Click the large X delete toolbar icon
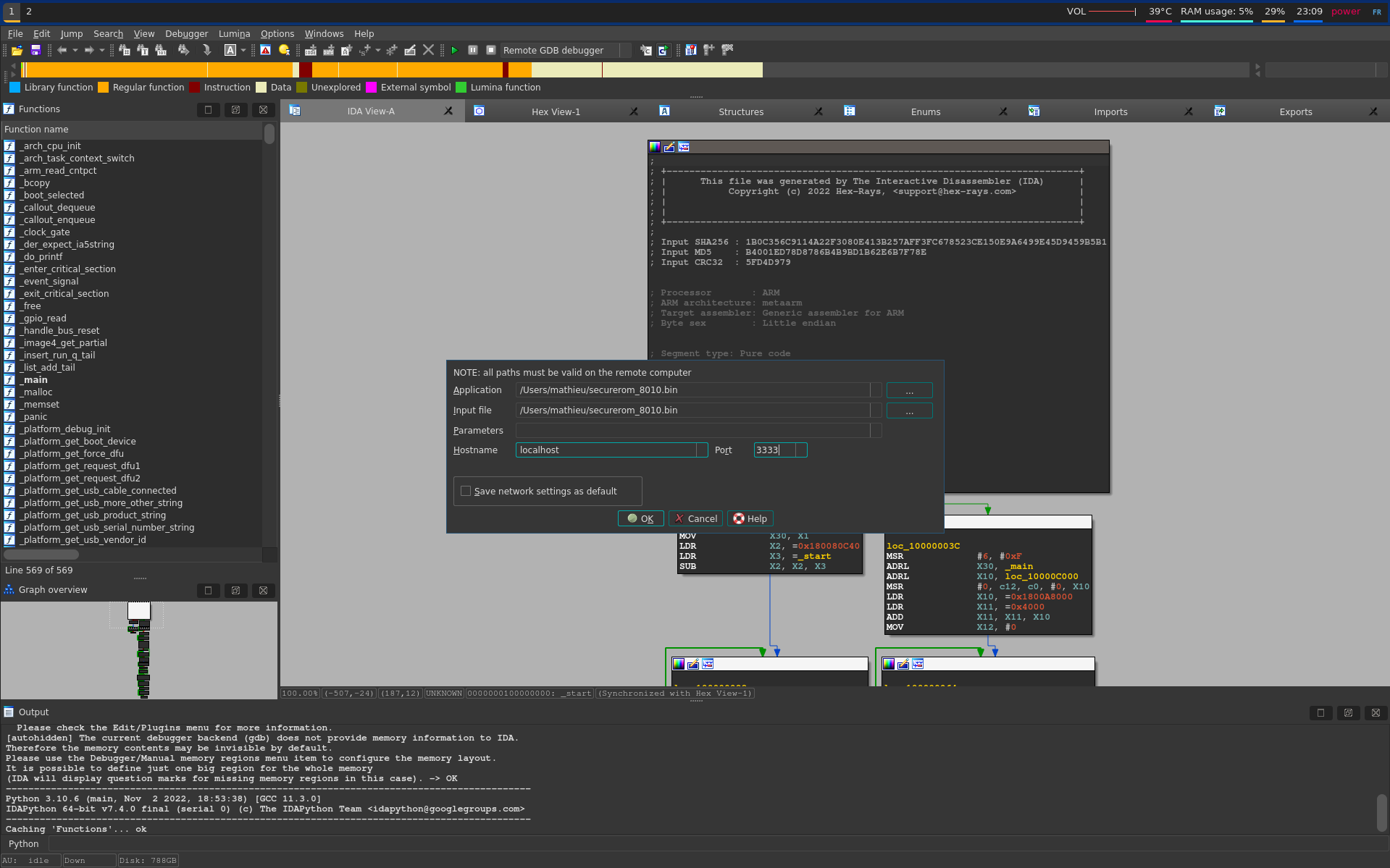This screenshot has height=868, width=1390. tap(428, 50)
